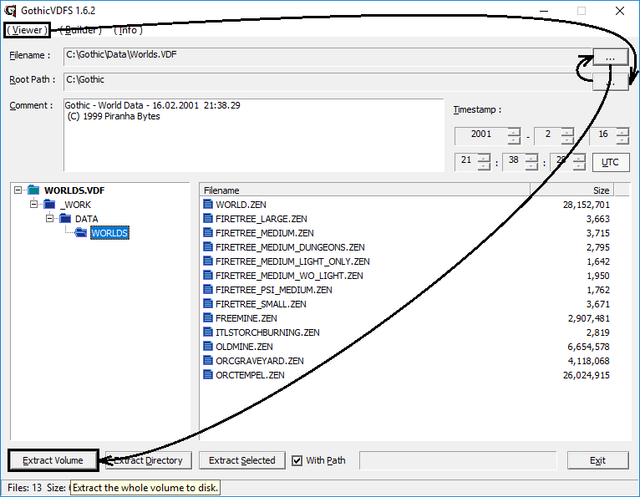
Task: Select the FIRETREE_MEDIUM_LIGHT_ONLY.ZEN file icon
Action: (x=208, y=261)
